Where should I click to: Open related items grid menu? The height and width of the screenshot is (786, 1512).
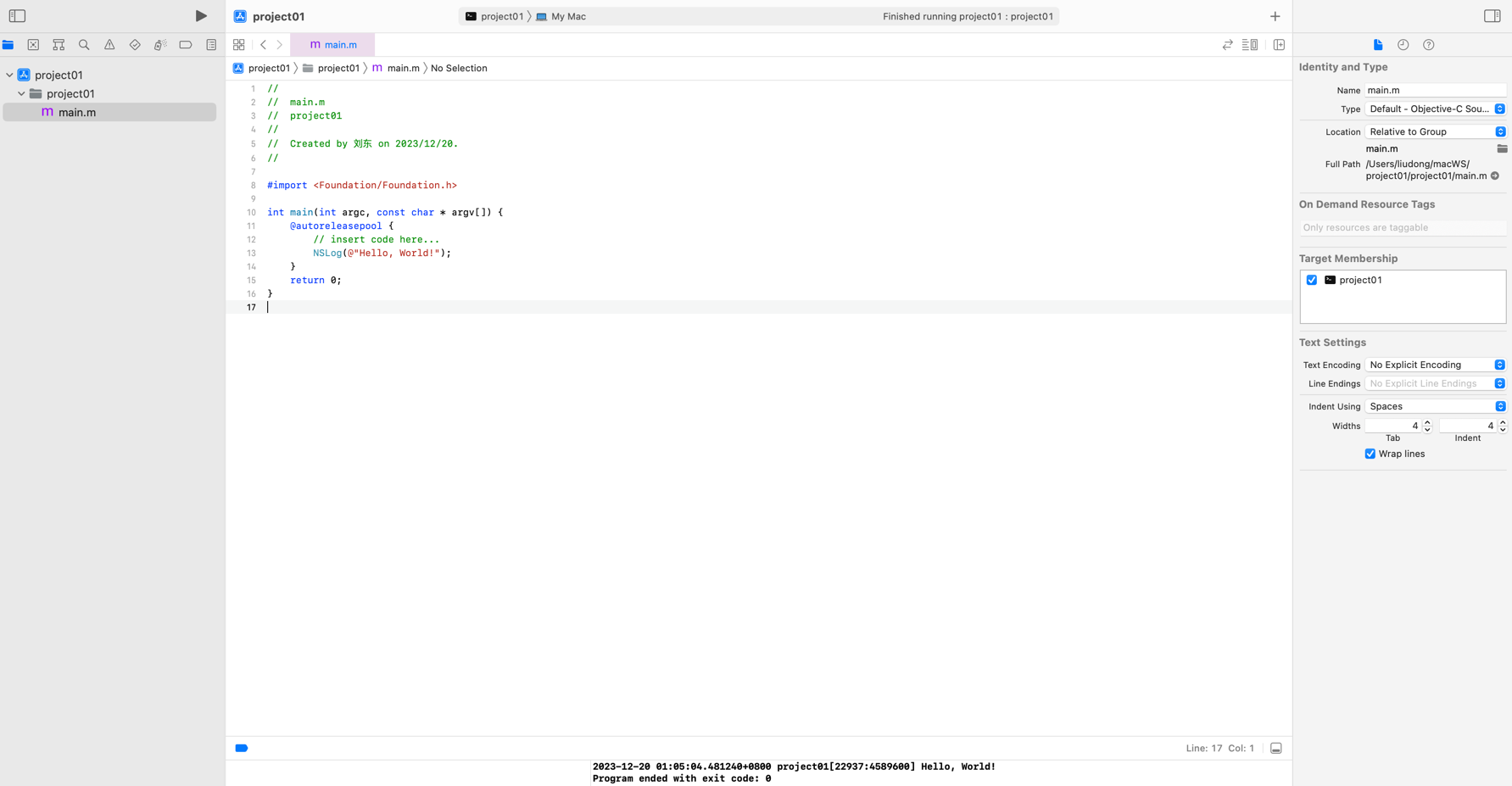click(x=239, y=45)
